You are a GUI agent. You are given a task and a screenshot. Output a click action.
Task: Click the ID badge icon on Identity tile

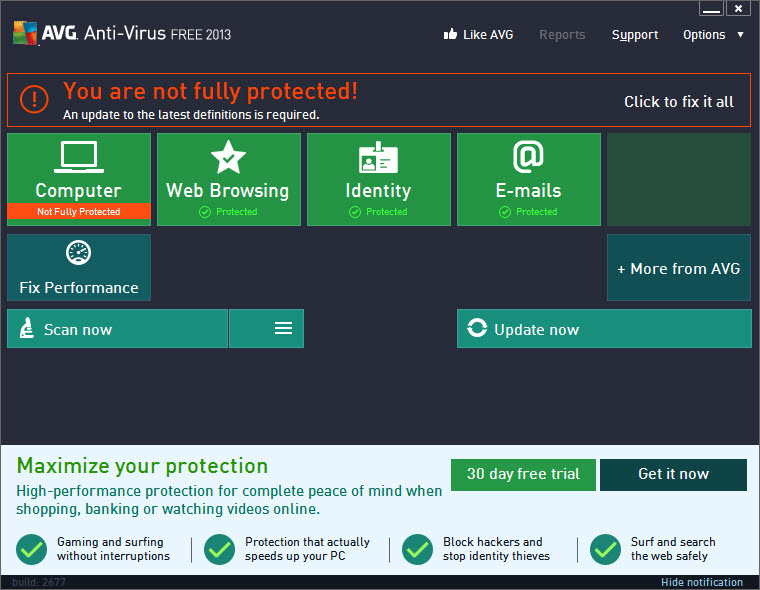coord(378,158)
